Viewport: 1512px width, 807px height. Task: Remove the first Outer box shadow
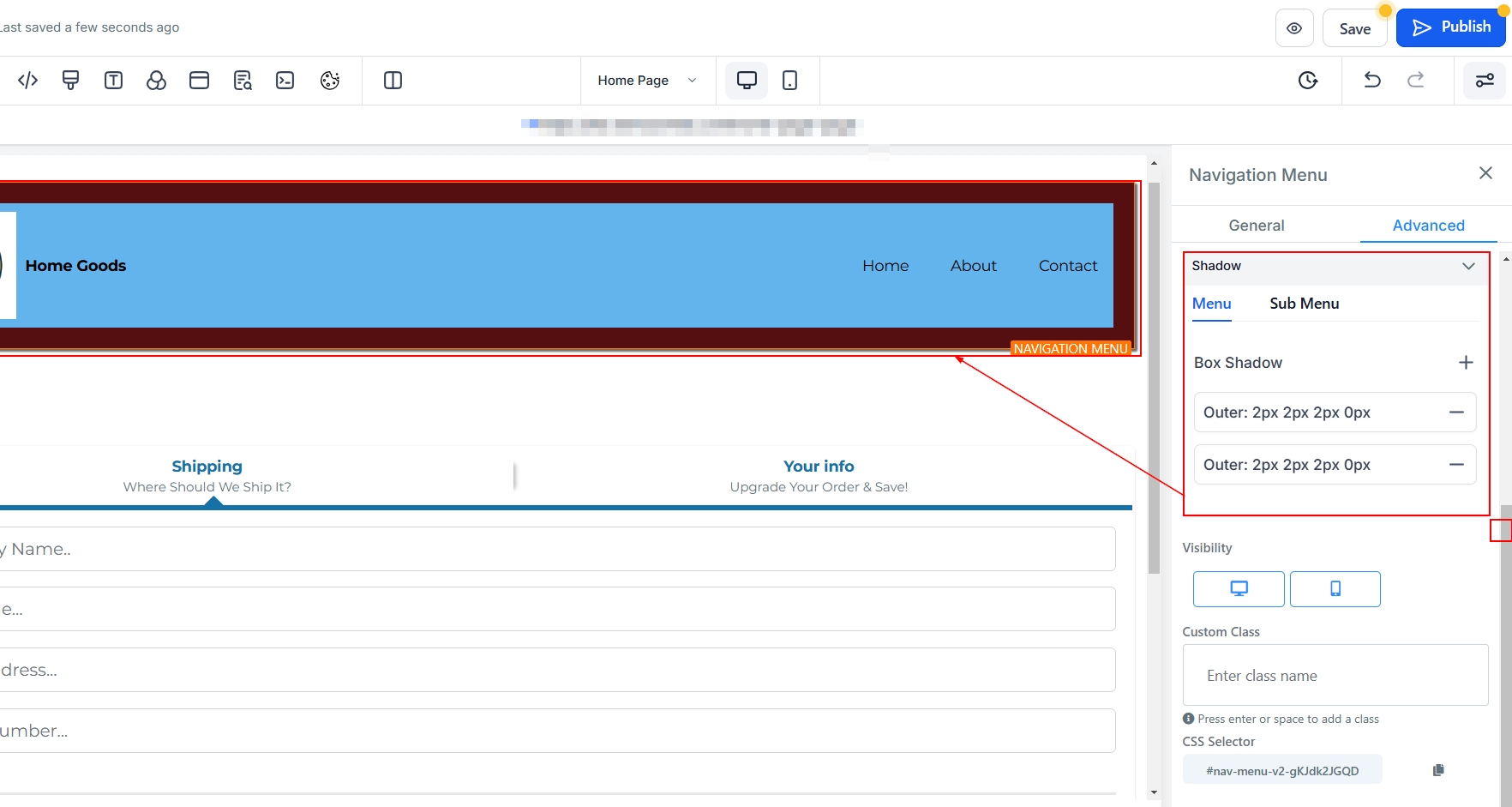(1456, 413)
